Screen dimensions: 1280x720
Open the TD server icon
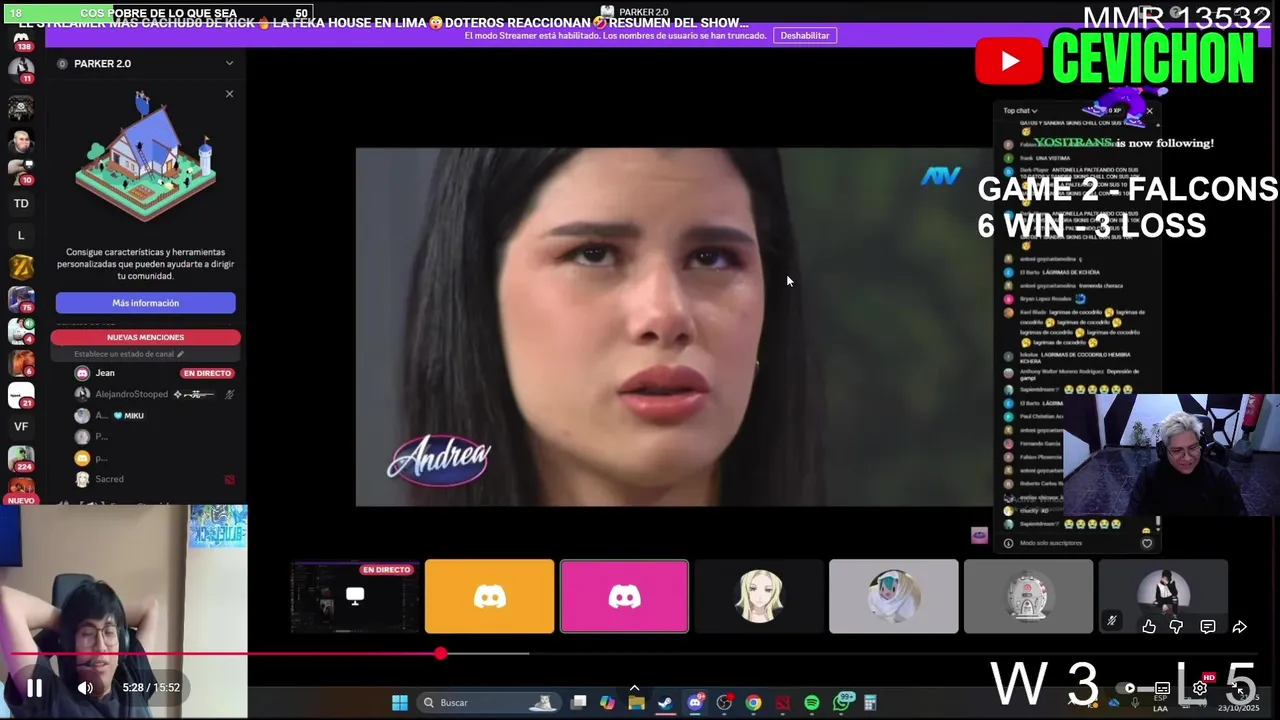[x=21, y=203]
